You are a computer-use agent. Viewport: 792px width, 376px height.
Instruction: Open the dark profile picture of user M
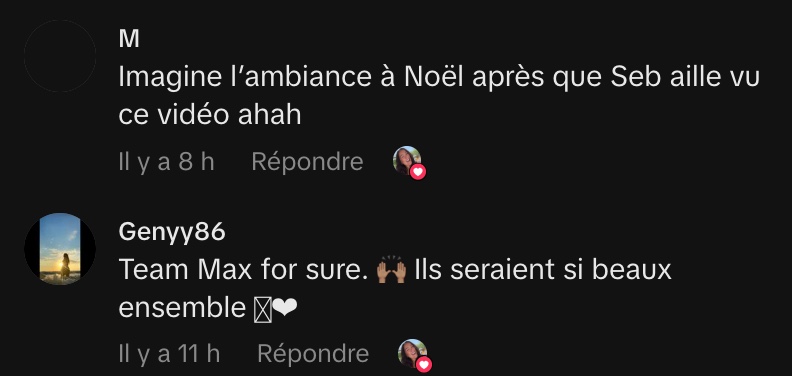[x=60, y=56]
